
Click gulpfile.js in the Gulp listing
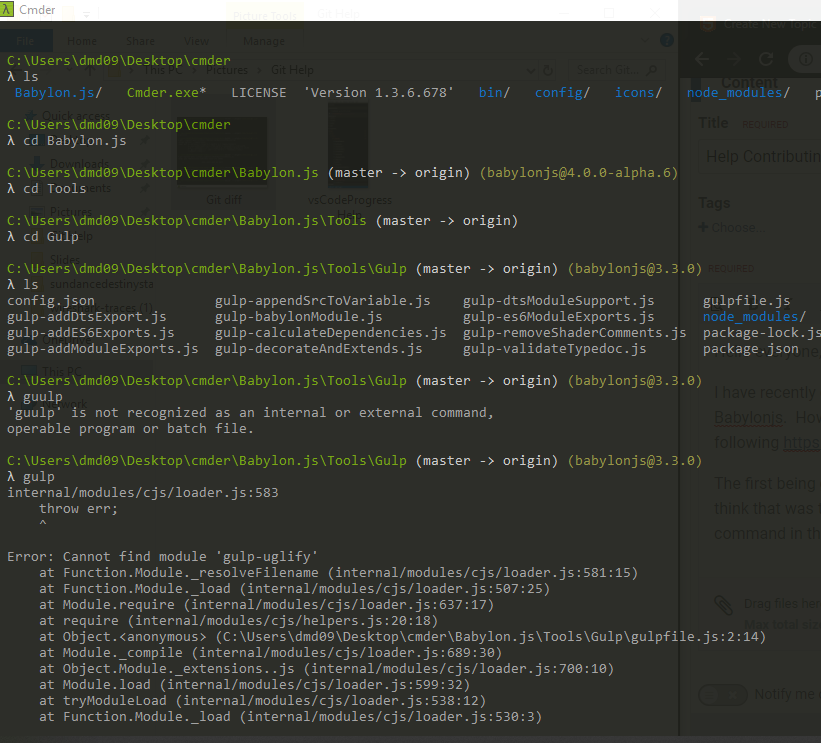[747, 301]
